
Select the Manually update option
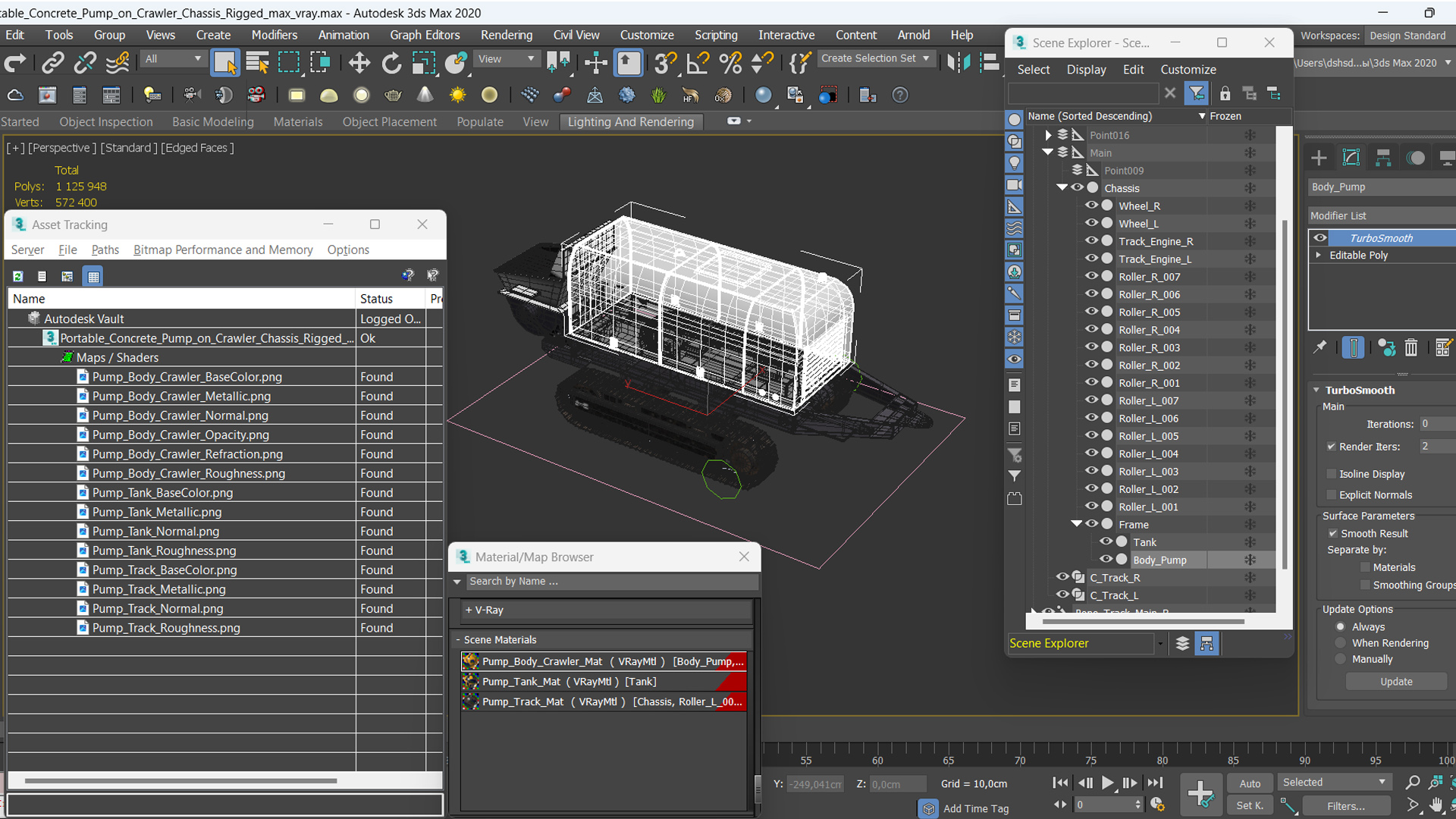click(1341, 660)
